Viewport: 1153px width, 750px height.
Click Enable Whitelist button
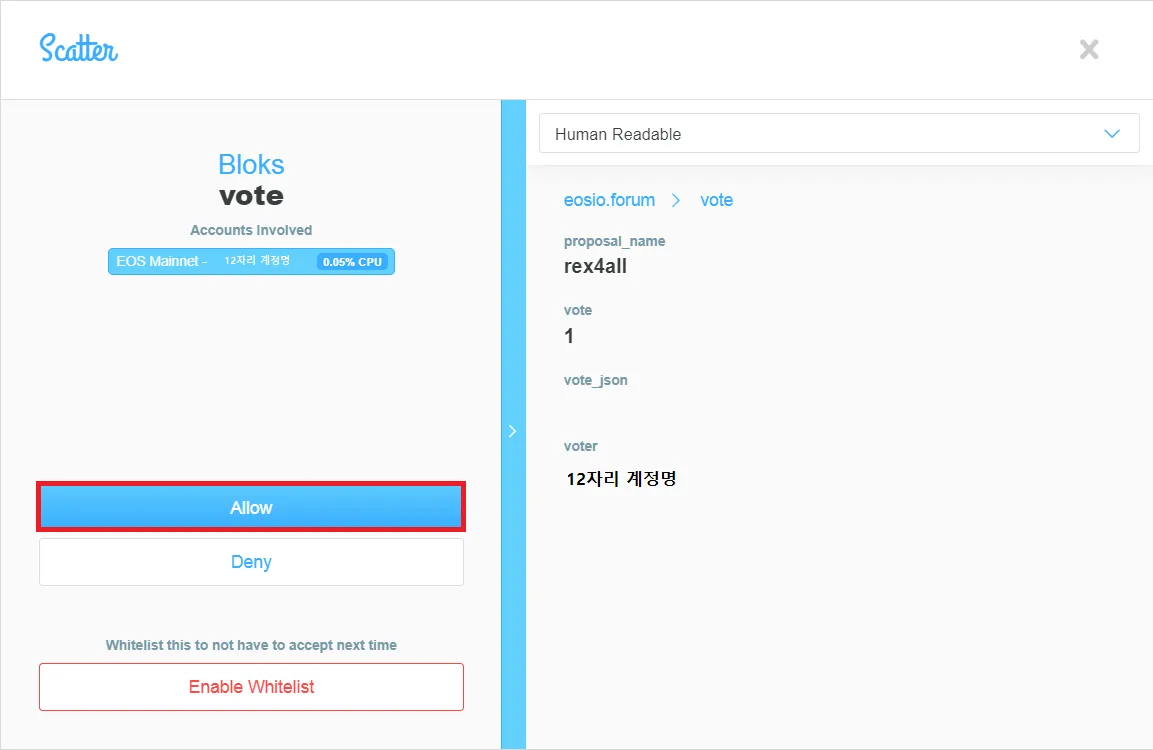click(251, 687)
